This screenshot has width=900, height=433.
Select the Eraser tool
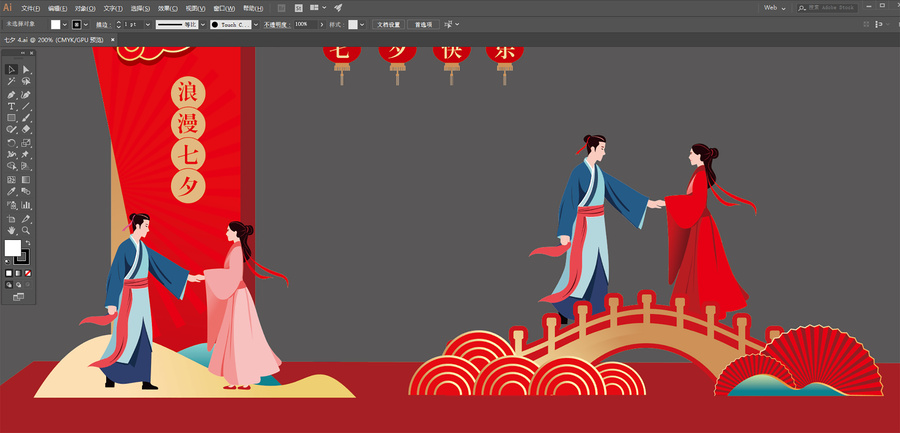click(x=26, y=130)
